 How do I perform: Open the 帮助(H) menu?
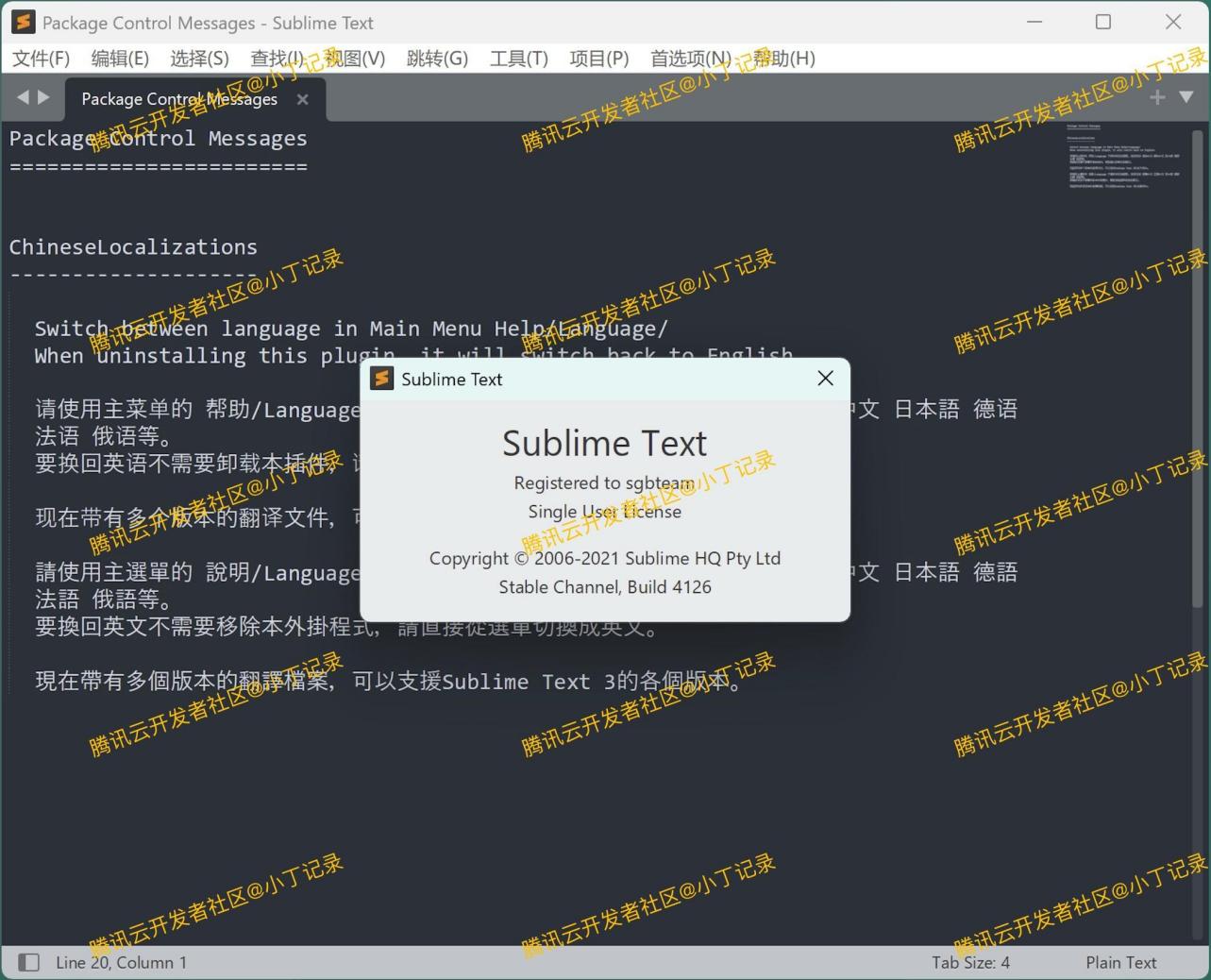pos(786,58)
